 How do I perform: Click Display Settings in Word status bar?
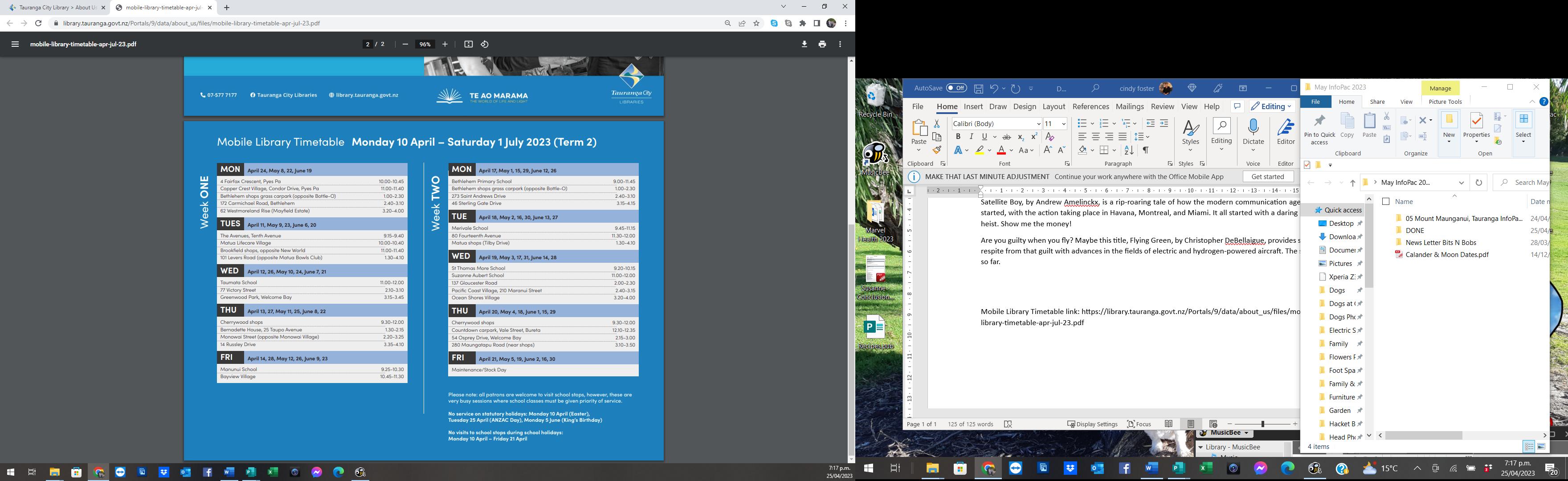pyautogui.click(x=1092, y=424)
